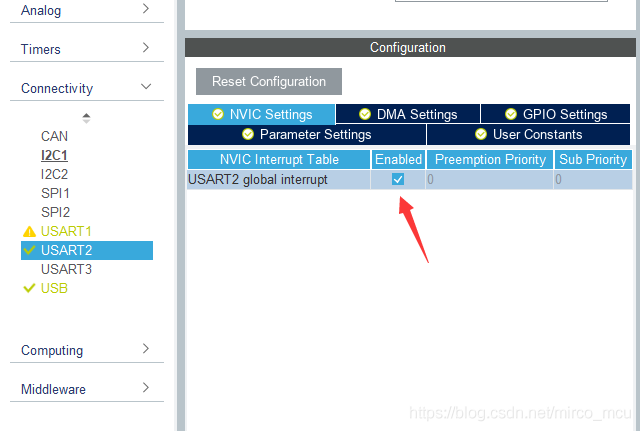Image resolution: width=640 pixels, height=431 pixels.
Task: Select CAN peripheral
Action: 54,136
